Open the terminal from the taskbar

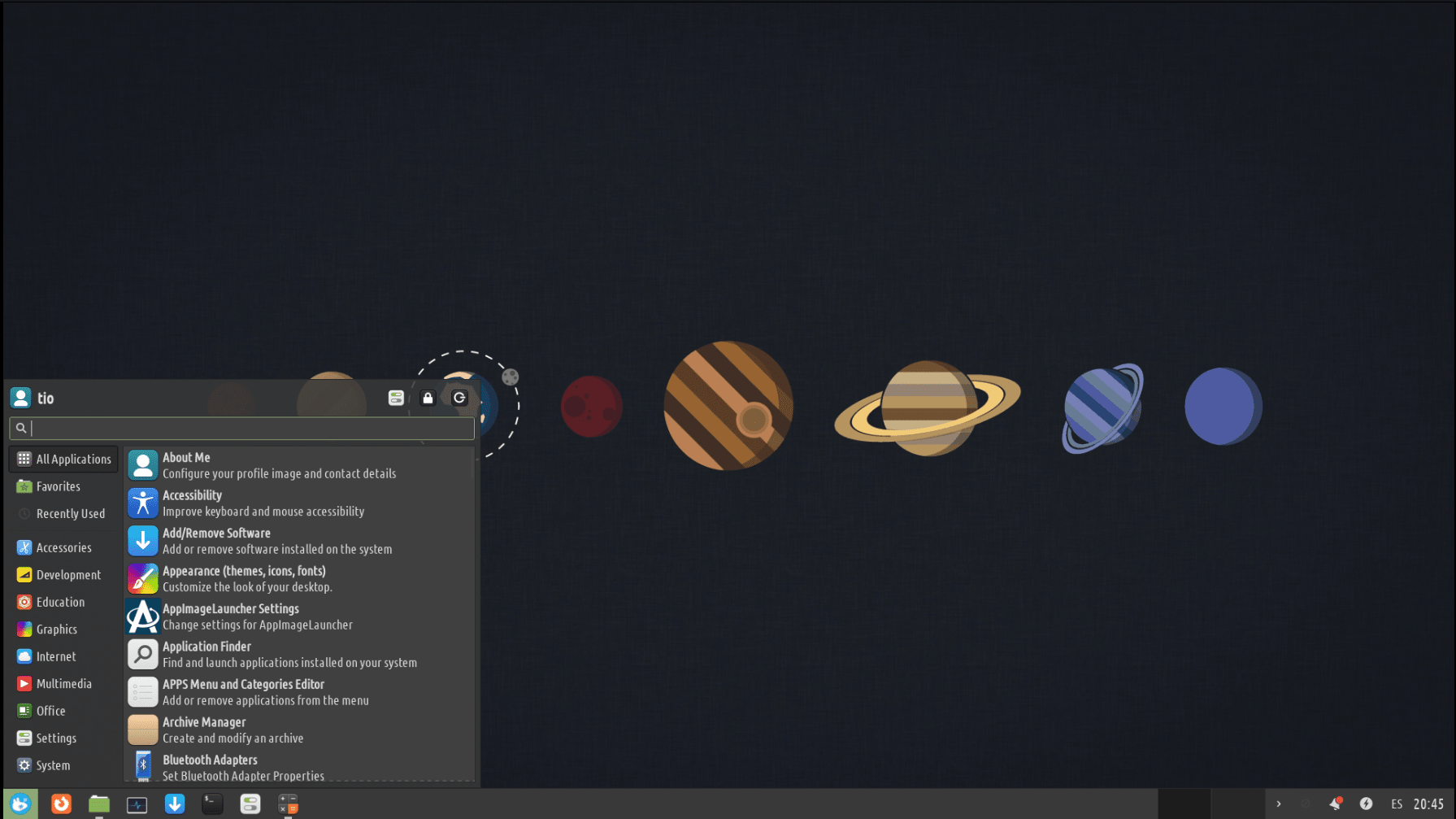tap(212, 804)
